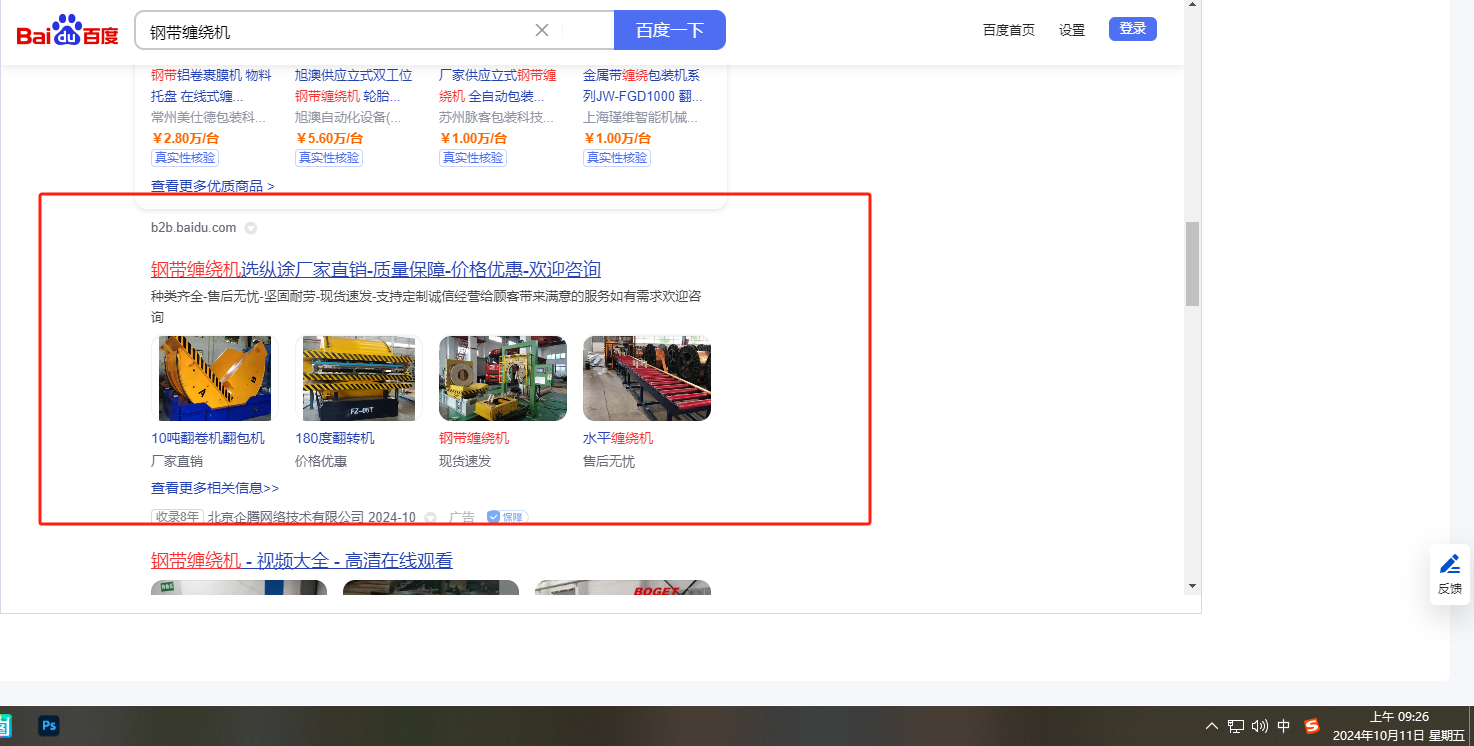Open the 旭澳供应立式双工位 product link
Screen dimensions: 1474x746
click(x=354, y=86)
